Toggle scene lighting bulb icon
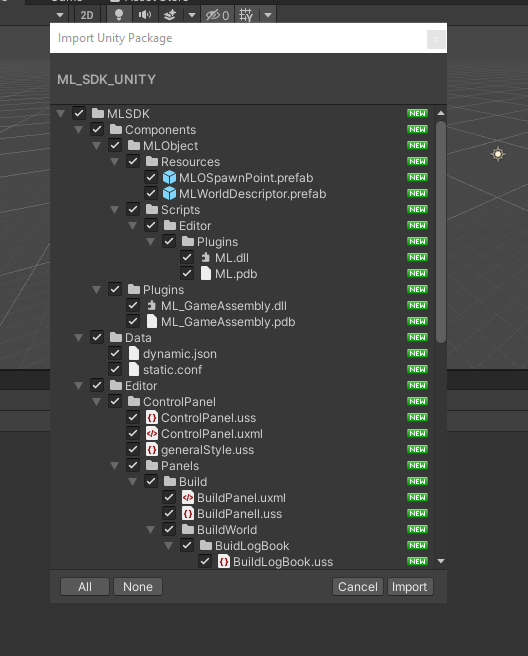Screen dimensions: 528x656 click(119, 15)
